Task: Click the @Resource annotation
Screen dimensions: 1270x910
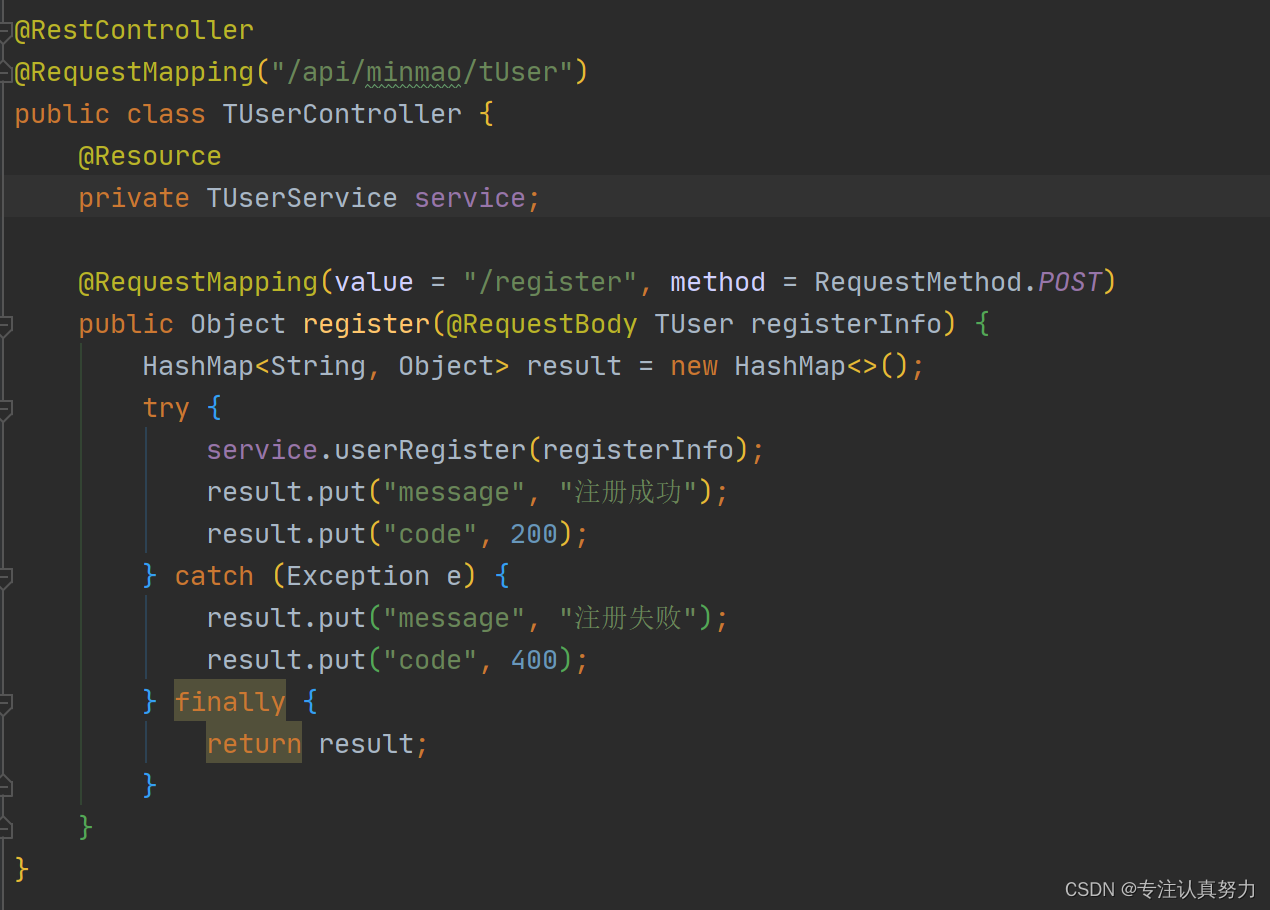Action: coord(150,157)
